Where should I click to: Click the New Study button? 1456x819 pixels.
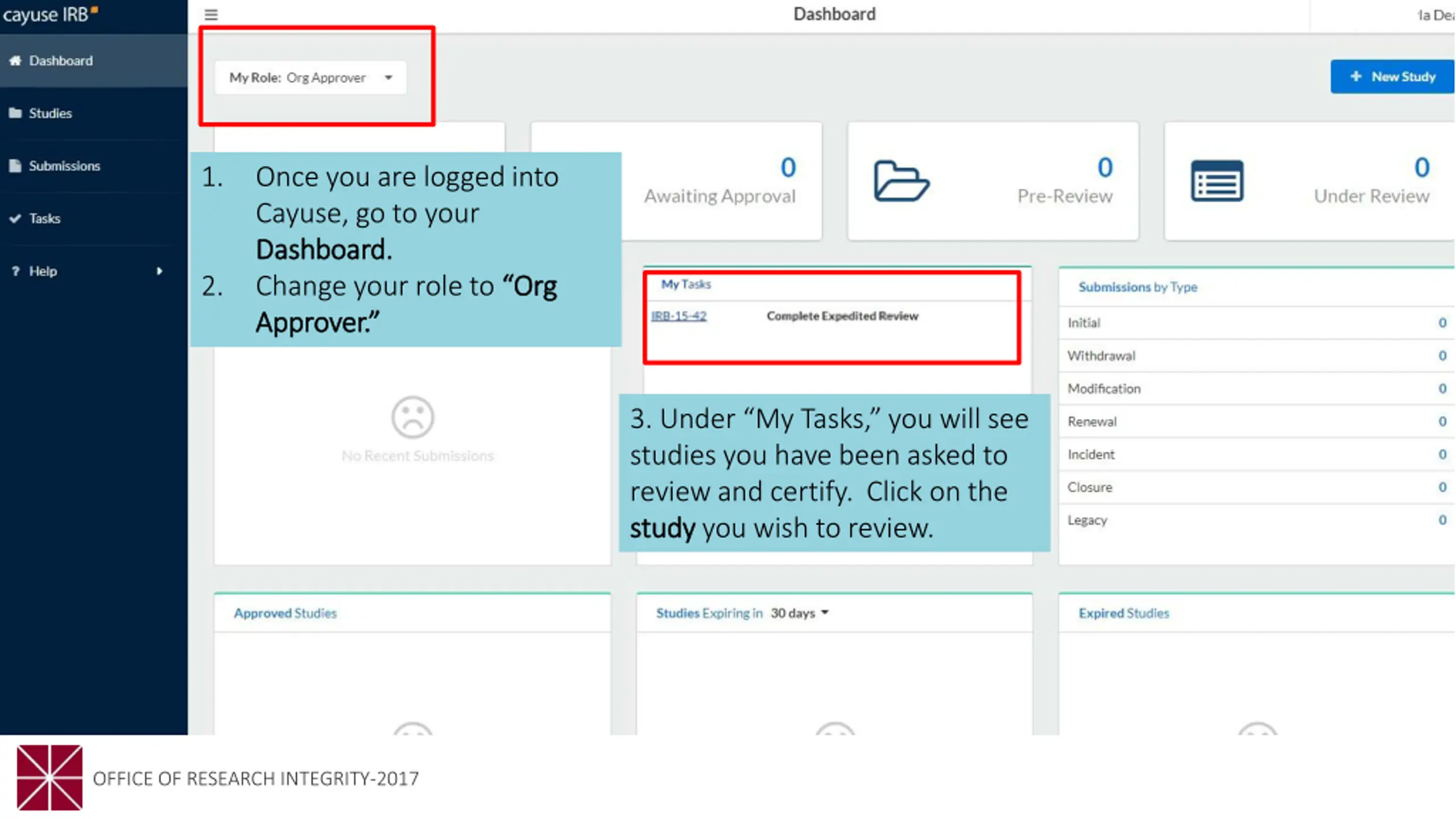click(x=1392, y=77)
